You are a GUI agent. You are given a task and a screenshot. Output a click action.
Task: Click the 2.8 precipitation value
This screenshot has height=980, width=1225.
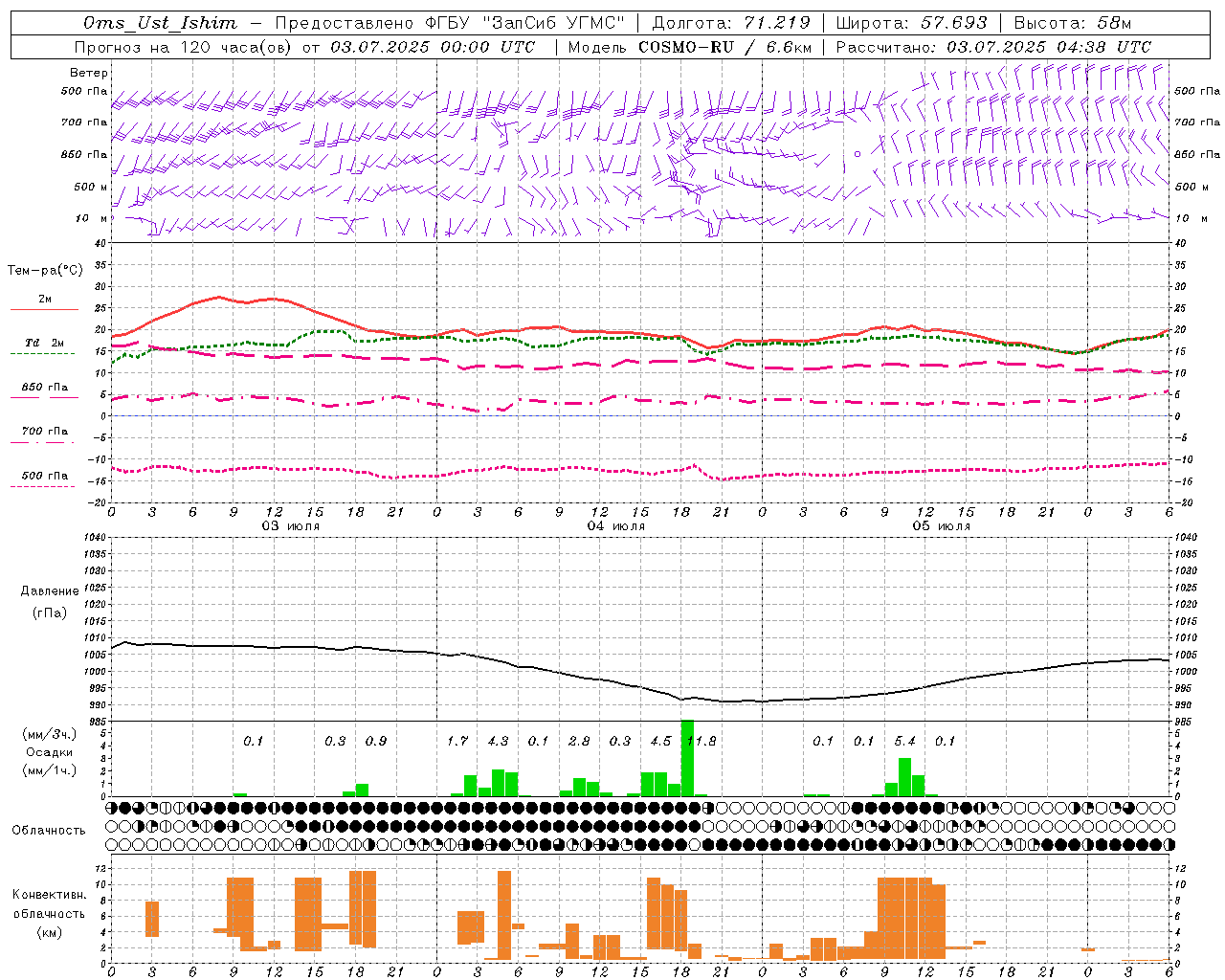click(x=579, y=741)
